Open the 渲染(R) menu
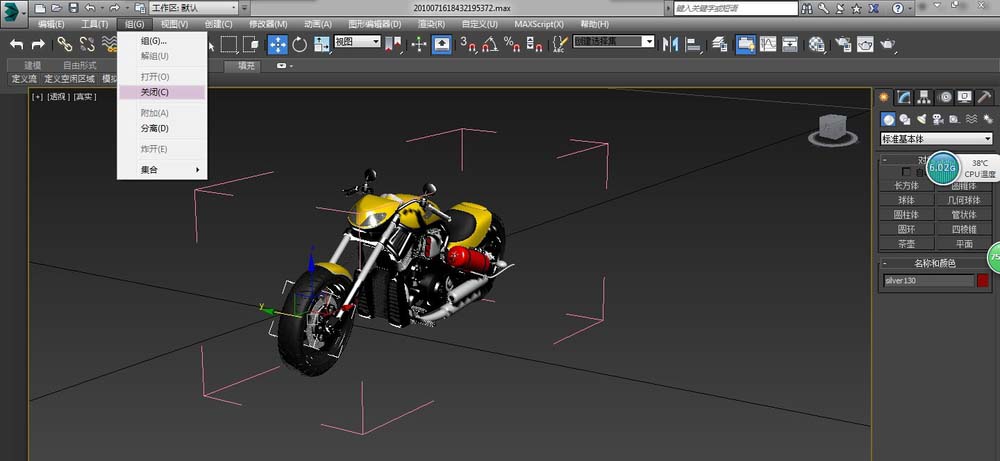This screenshot has width=1000, height=461. pyautogui.click(x=432, y=24)
